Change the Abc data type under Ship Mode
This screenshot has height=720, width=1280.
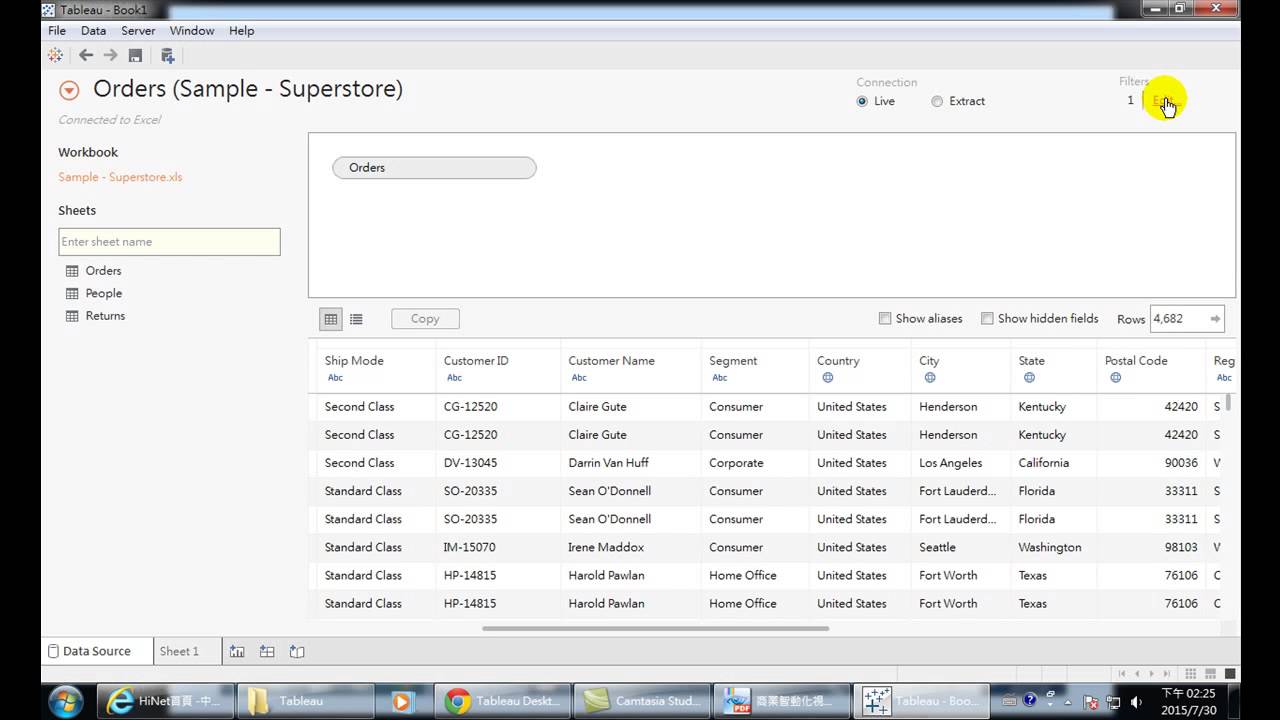pyautogui.click(x=335, y=378)
